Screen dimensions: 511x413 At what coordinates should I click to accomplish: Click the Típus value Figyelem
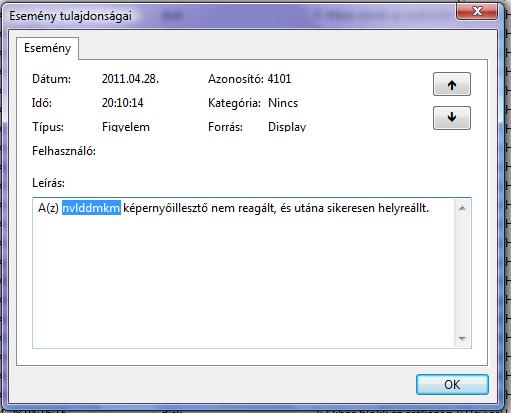(x=126, y=127)
